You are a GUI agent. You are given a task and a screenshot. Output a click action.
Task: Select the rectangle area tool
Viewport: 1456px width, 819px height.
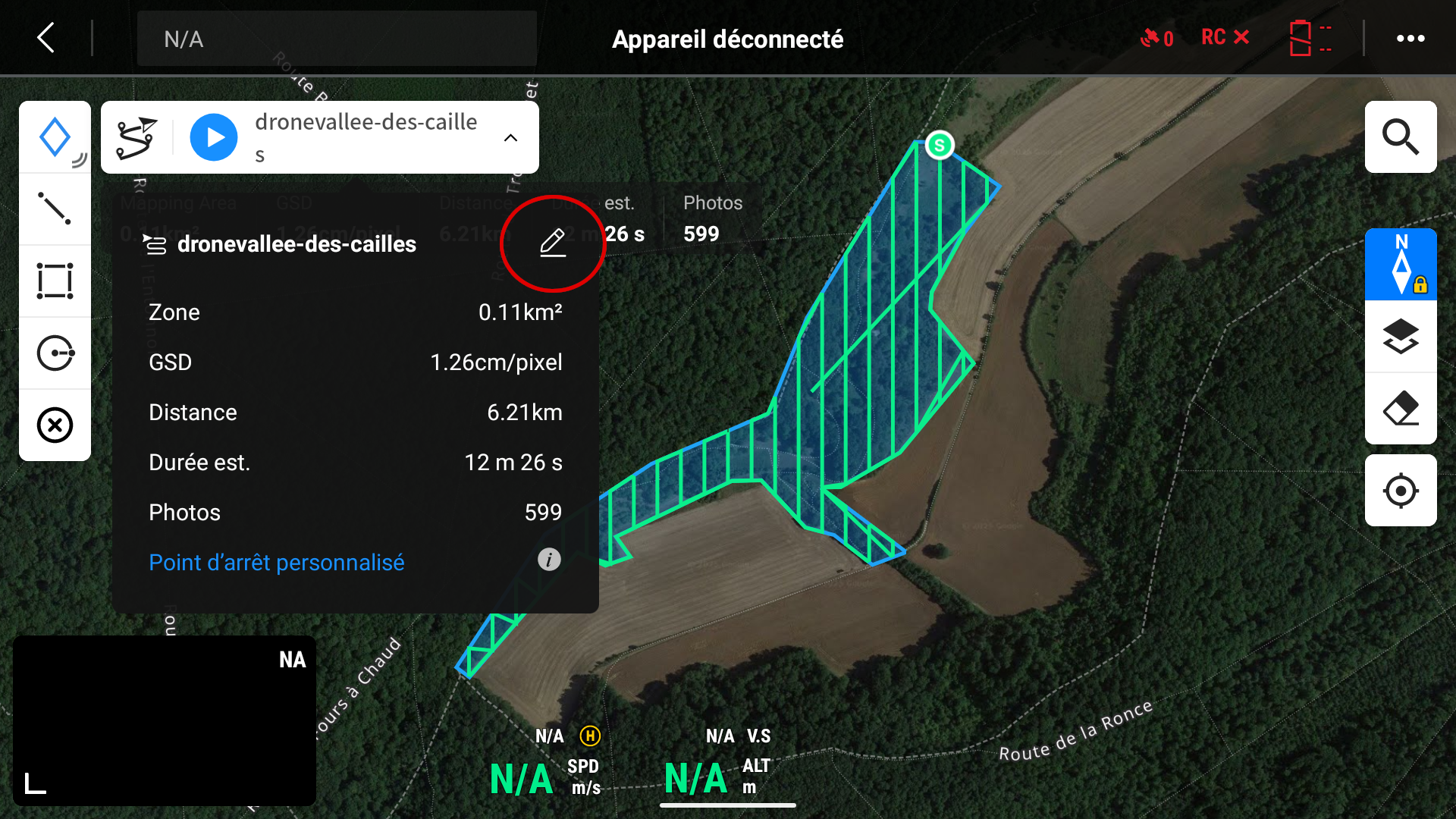point(55,281)
